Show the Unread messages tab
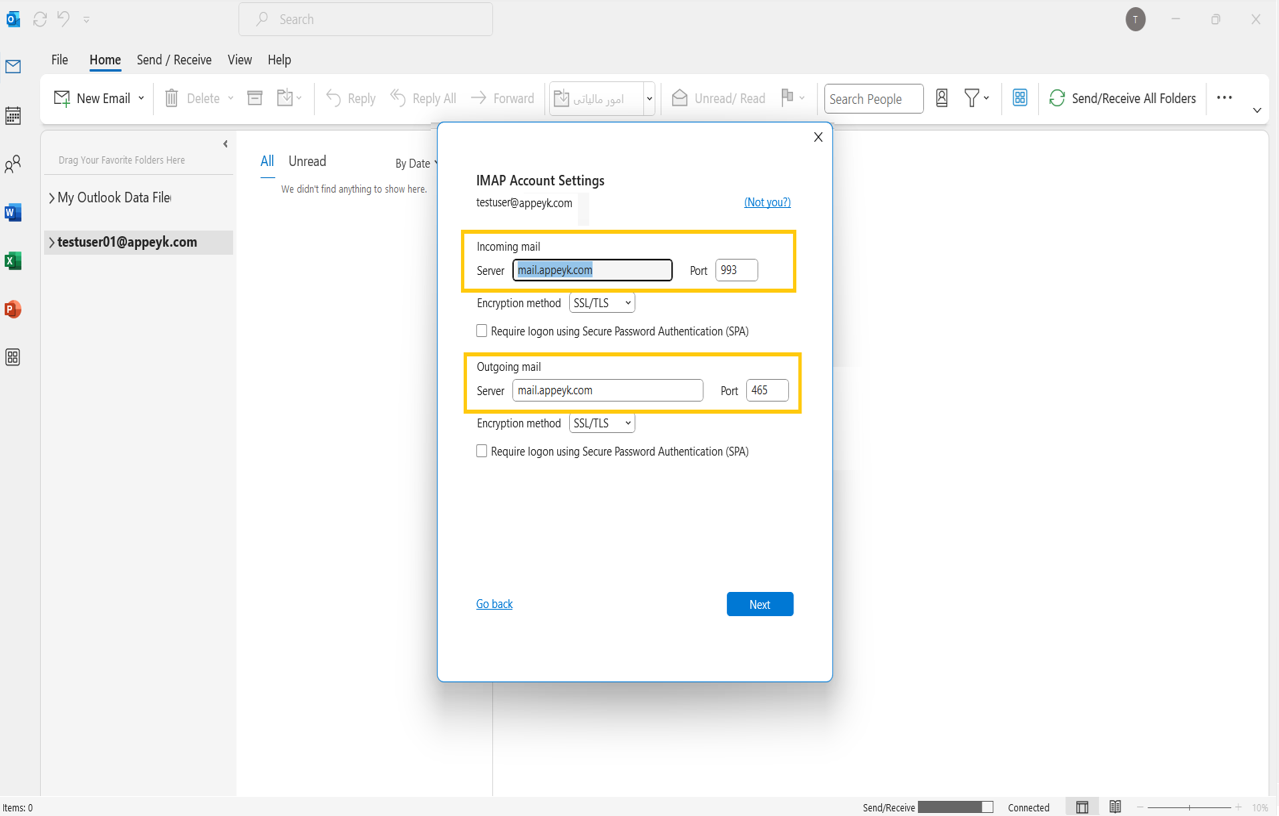 307,161
